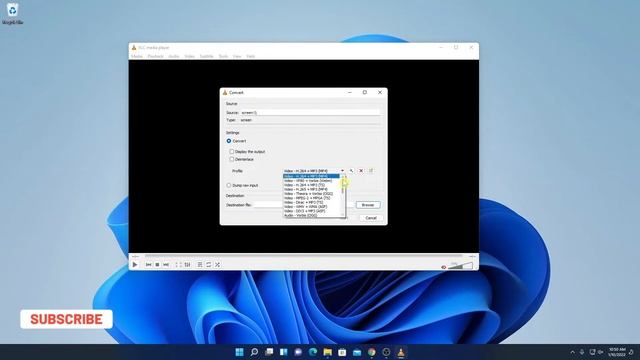Open the View menu in VLC
This screenshot has width=640, height=360.
[x=237, y=56]
